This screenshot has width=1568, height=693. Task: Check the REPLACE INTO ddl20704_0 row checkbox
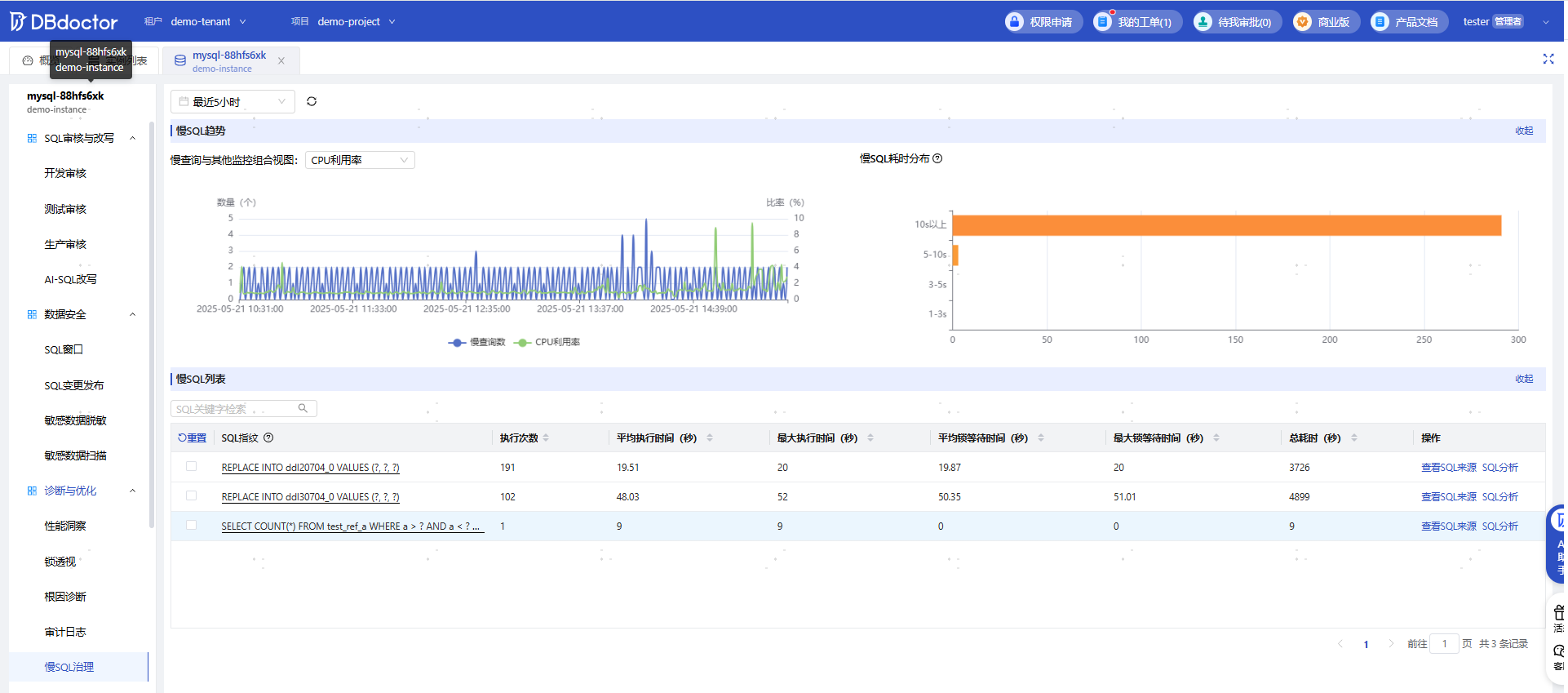click(192, 467)
